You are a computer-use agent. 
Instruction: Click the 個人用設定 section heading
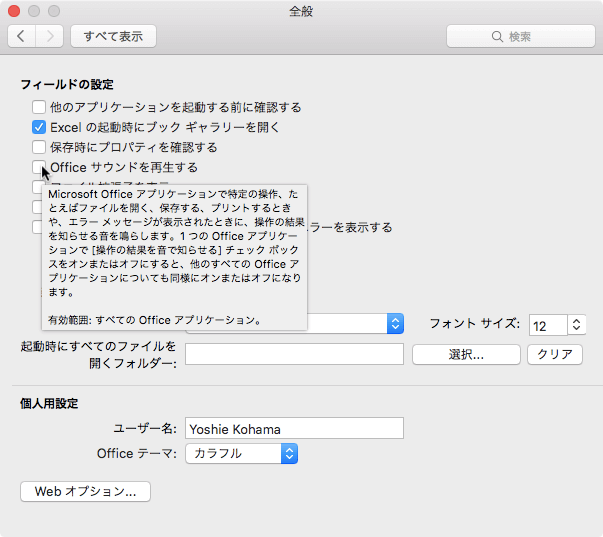[x=49, y=404]
